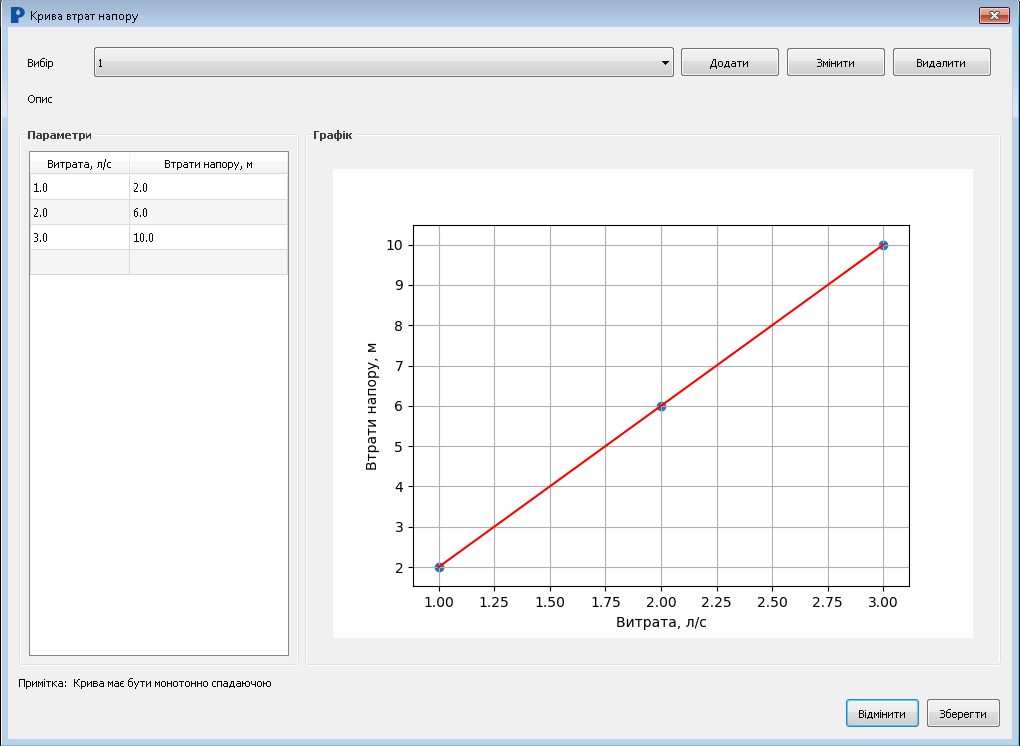Select flow cell with value 2.0 in second row
Image resolution: width=1020 pixels, height=746 pixels.
(79, 213)
